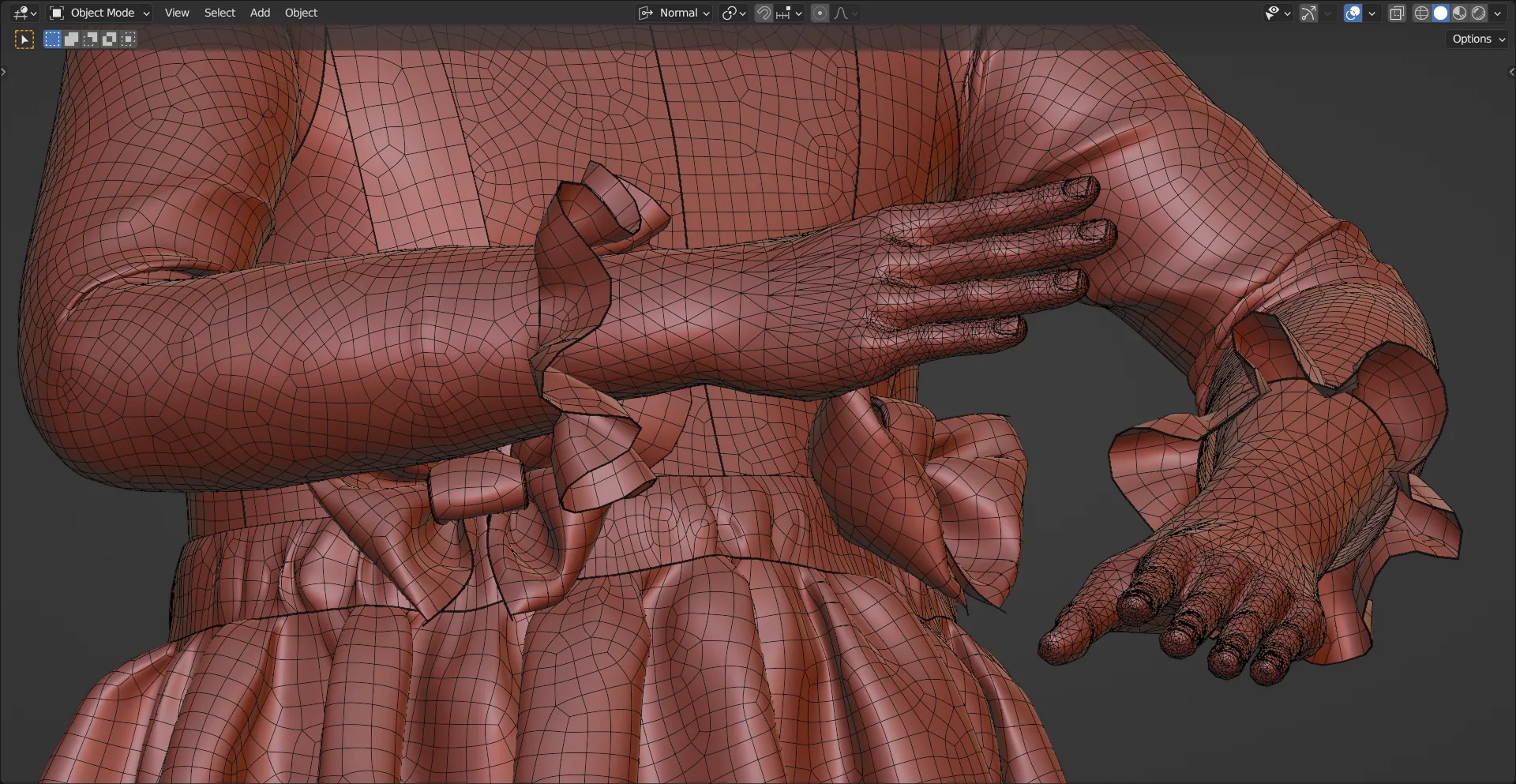
Task: Switch to material preview shading
Action: click(1459, 13)
